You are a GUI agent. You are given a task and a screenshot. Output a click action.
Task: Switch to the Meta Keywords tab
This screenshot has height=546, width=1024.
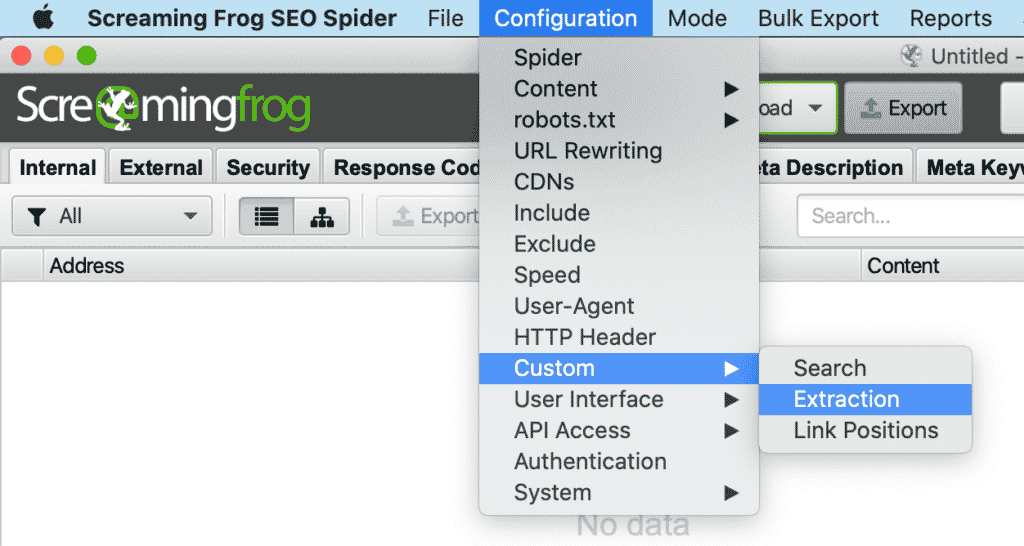pyautogui.click(x=971, y=168)
